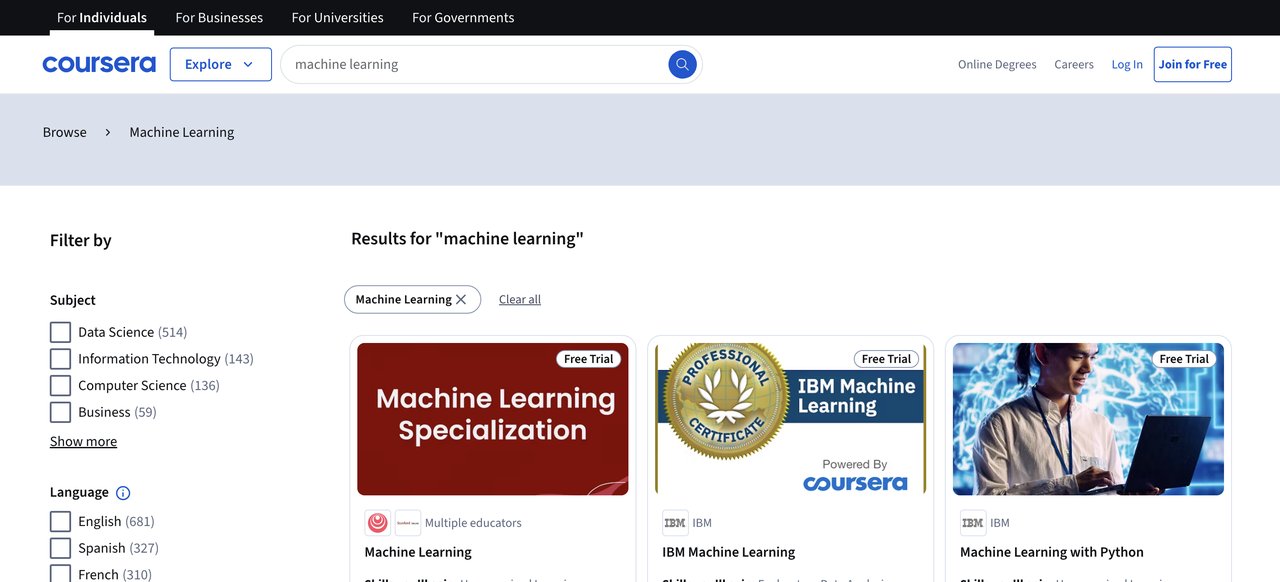This screenshot has width=1280, height=582.
Task: Click the Stanford educator logo
Action: [408, 523]
